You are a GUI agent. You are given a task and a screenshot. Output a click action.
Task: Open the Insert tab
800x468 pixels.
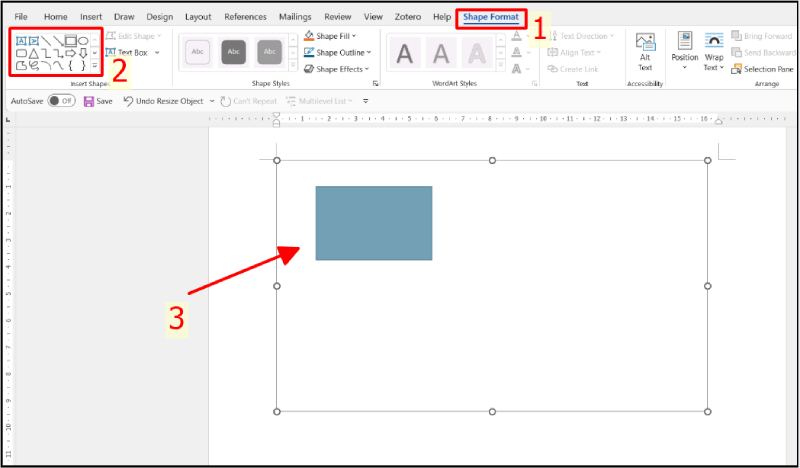click(91, 17)
